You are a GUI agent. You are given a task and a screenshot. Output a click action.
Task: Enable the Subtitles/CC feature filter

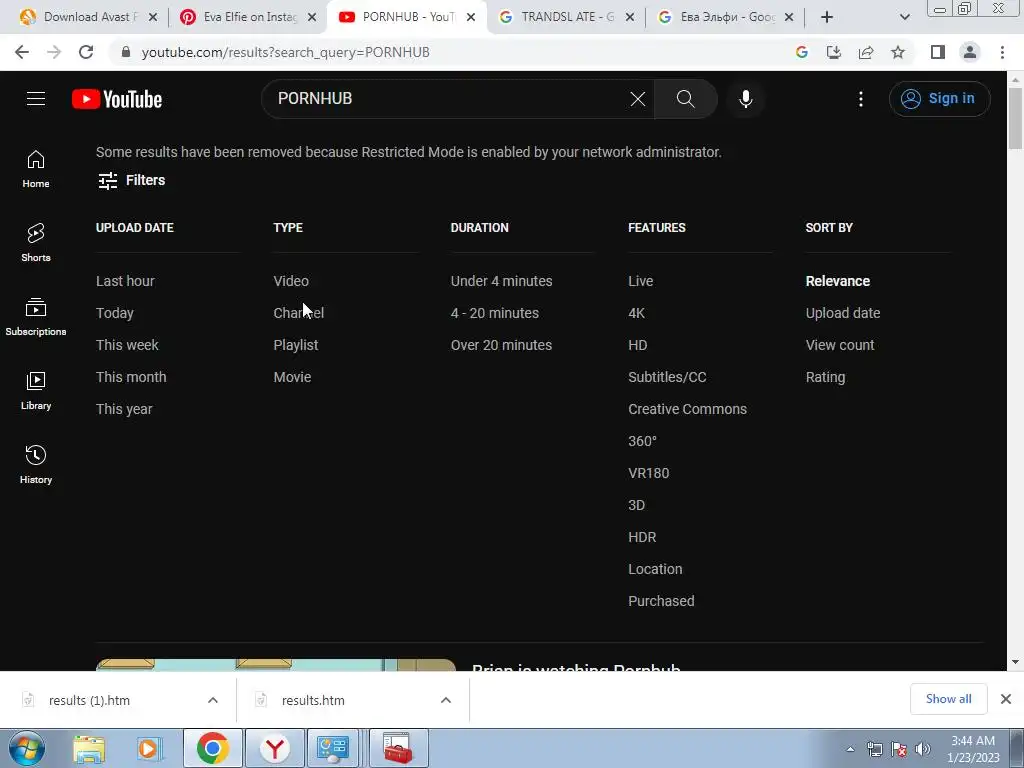click(x=667, y=377)
